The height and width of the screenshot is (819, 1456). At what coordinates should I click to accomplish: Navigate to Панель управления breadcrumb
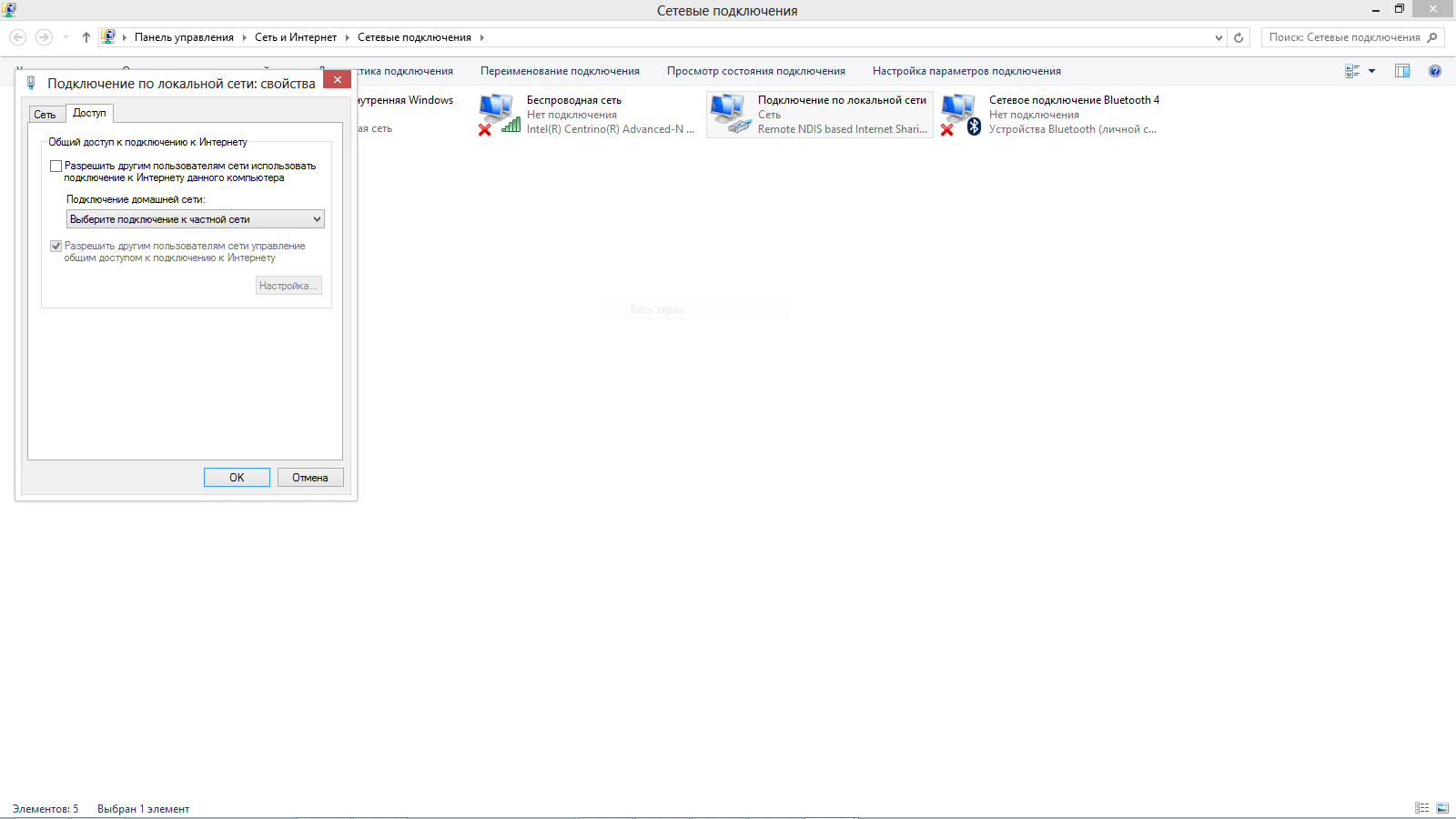(x=184, y=37)
